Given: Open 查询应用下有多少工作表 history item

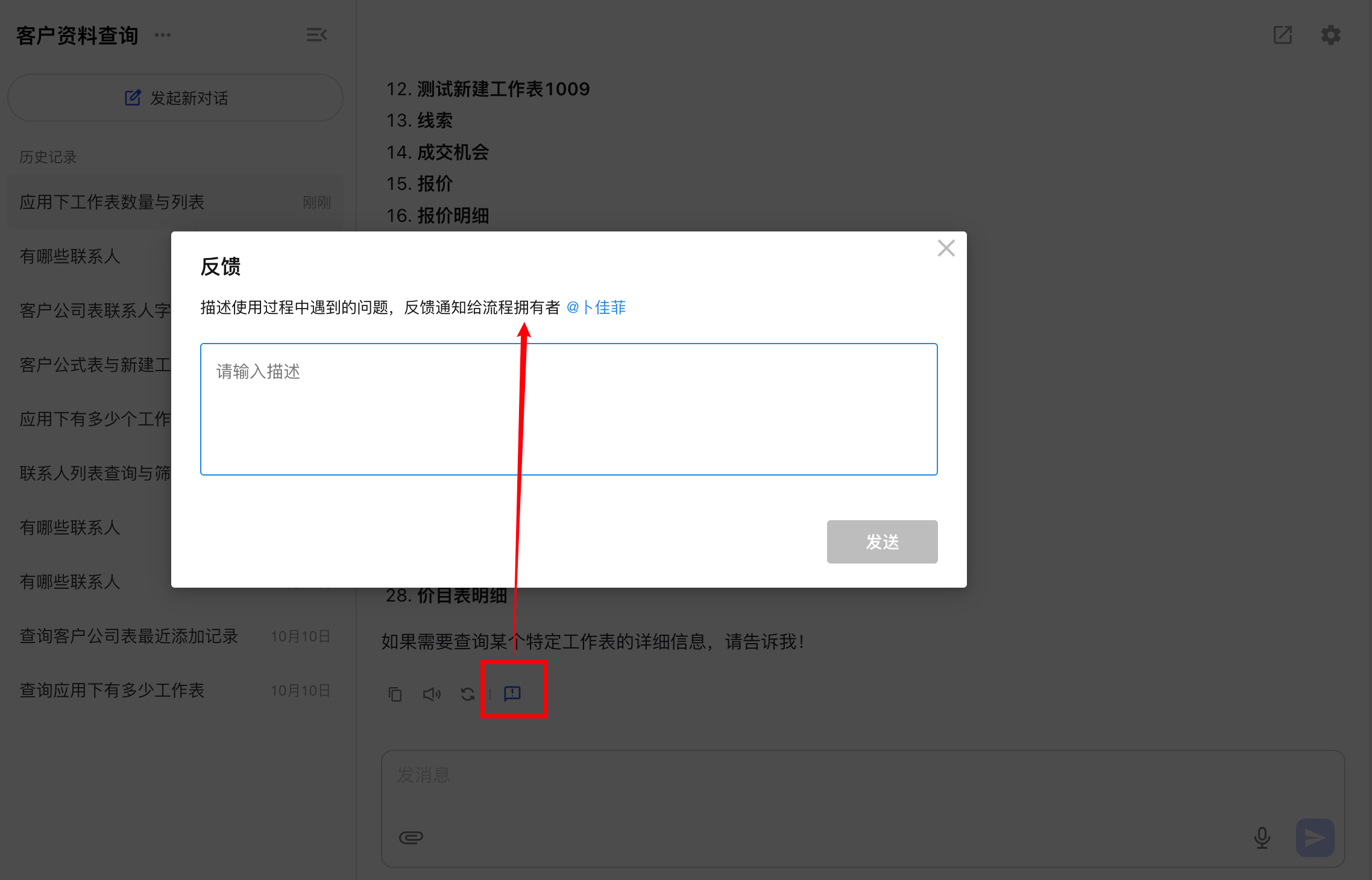Looking at the screenshot, I should [112, 690].
